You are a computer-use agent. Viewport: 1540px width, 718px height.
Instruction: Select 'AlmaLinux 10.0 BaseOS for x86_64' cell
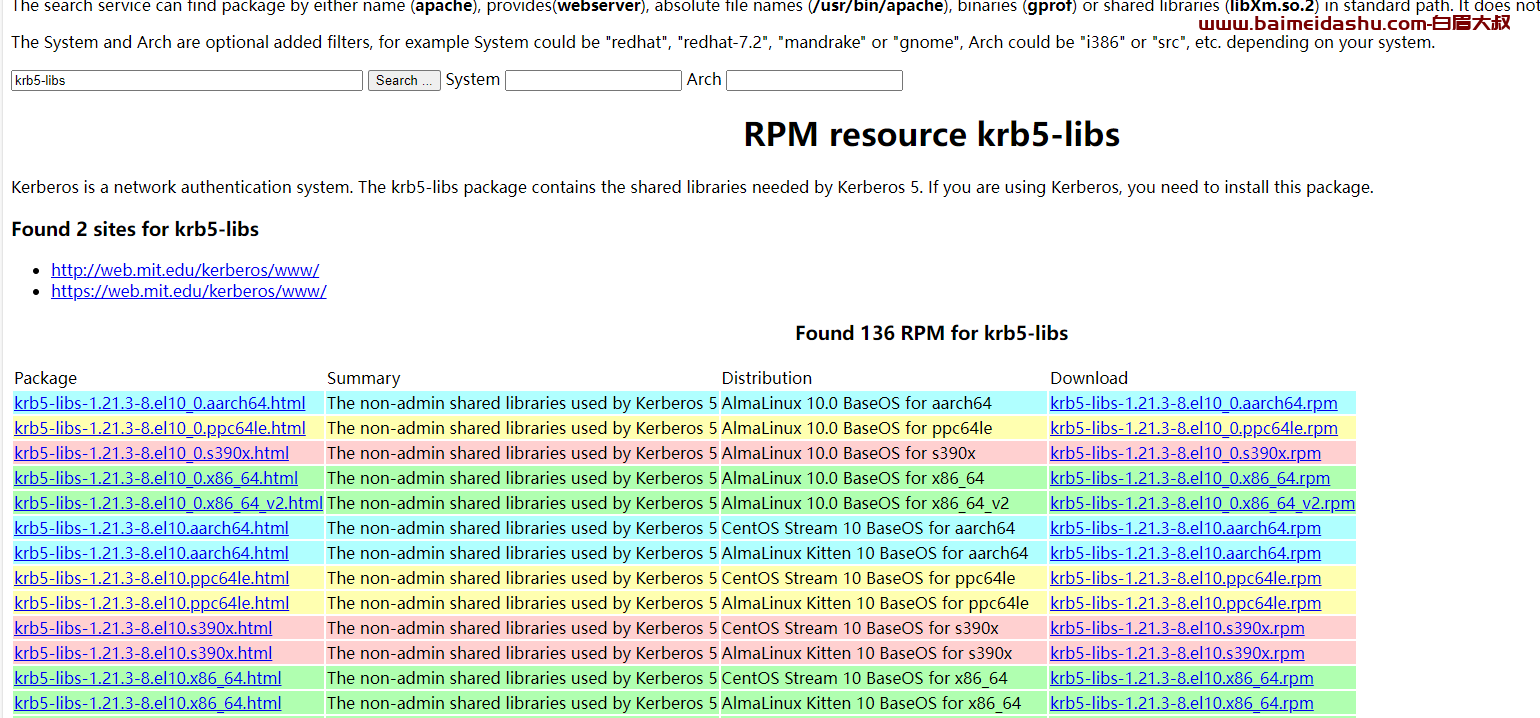point(884,478)
